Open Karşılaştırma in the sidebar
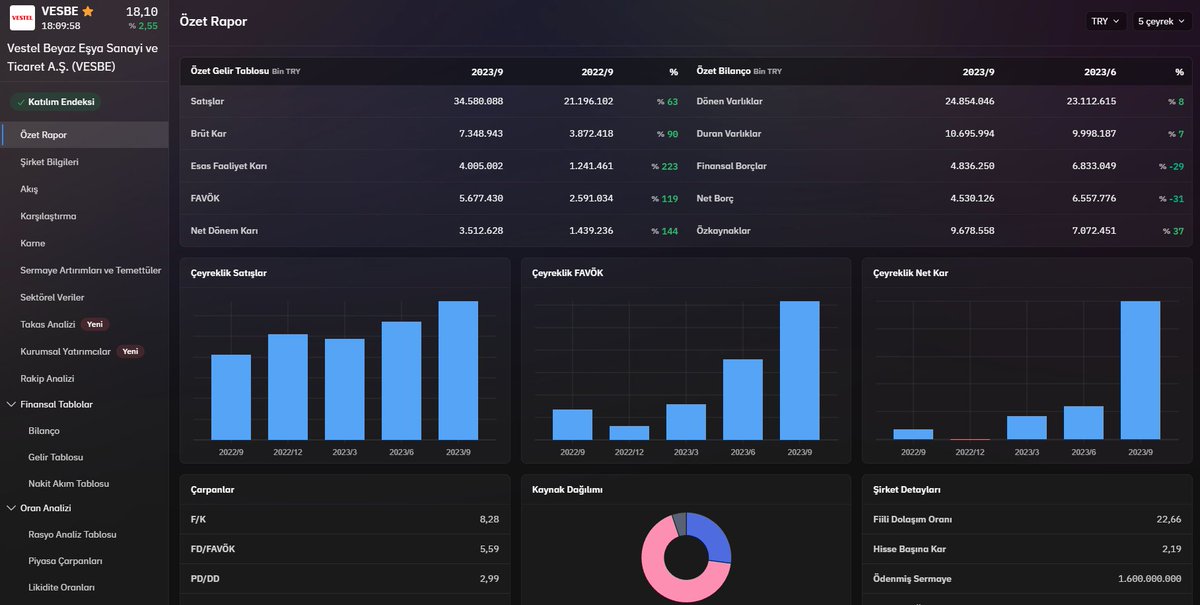This screenshot has height=605, width=1200. tap(48, 216)
